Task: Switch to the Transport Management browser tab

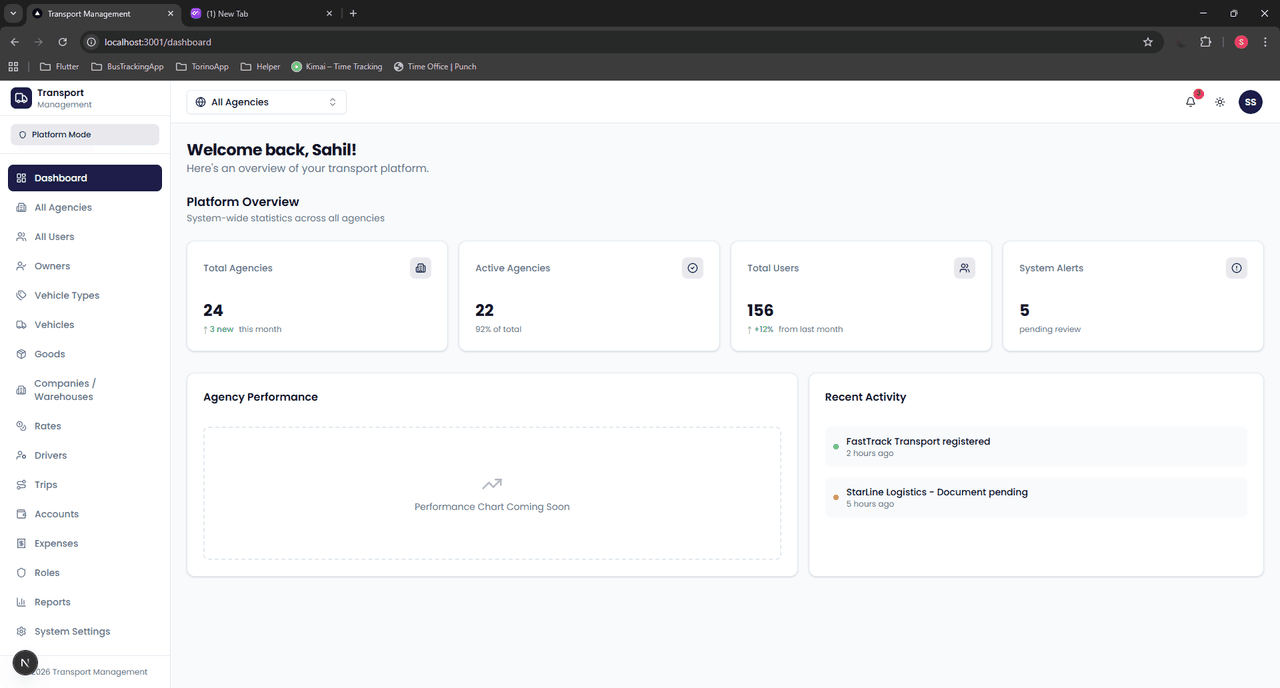Action: pos(103,14)
